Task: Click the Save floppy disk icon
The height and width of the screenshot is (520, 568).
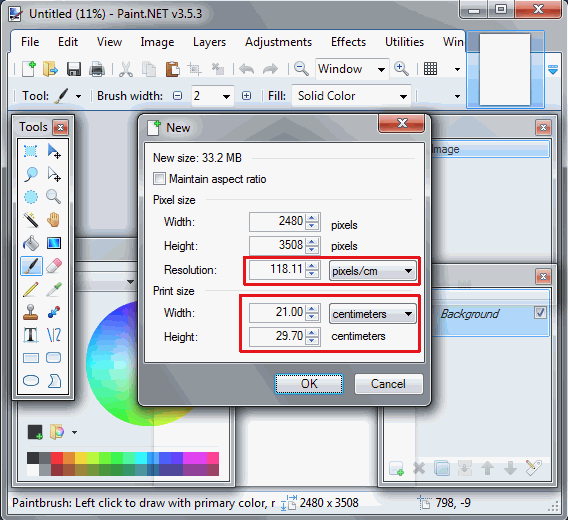Action: [x=74, y=69]
